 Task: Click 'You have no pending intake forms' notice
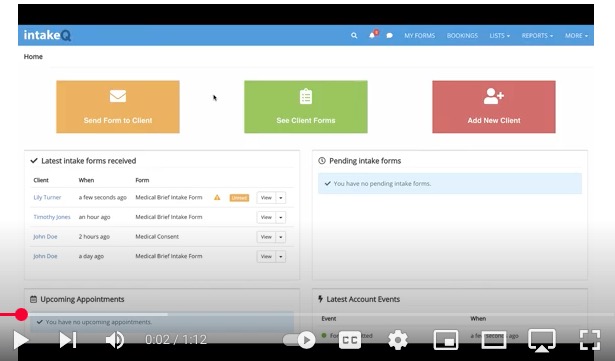click(x=450, y=183)
